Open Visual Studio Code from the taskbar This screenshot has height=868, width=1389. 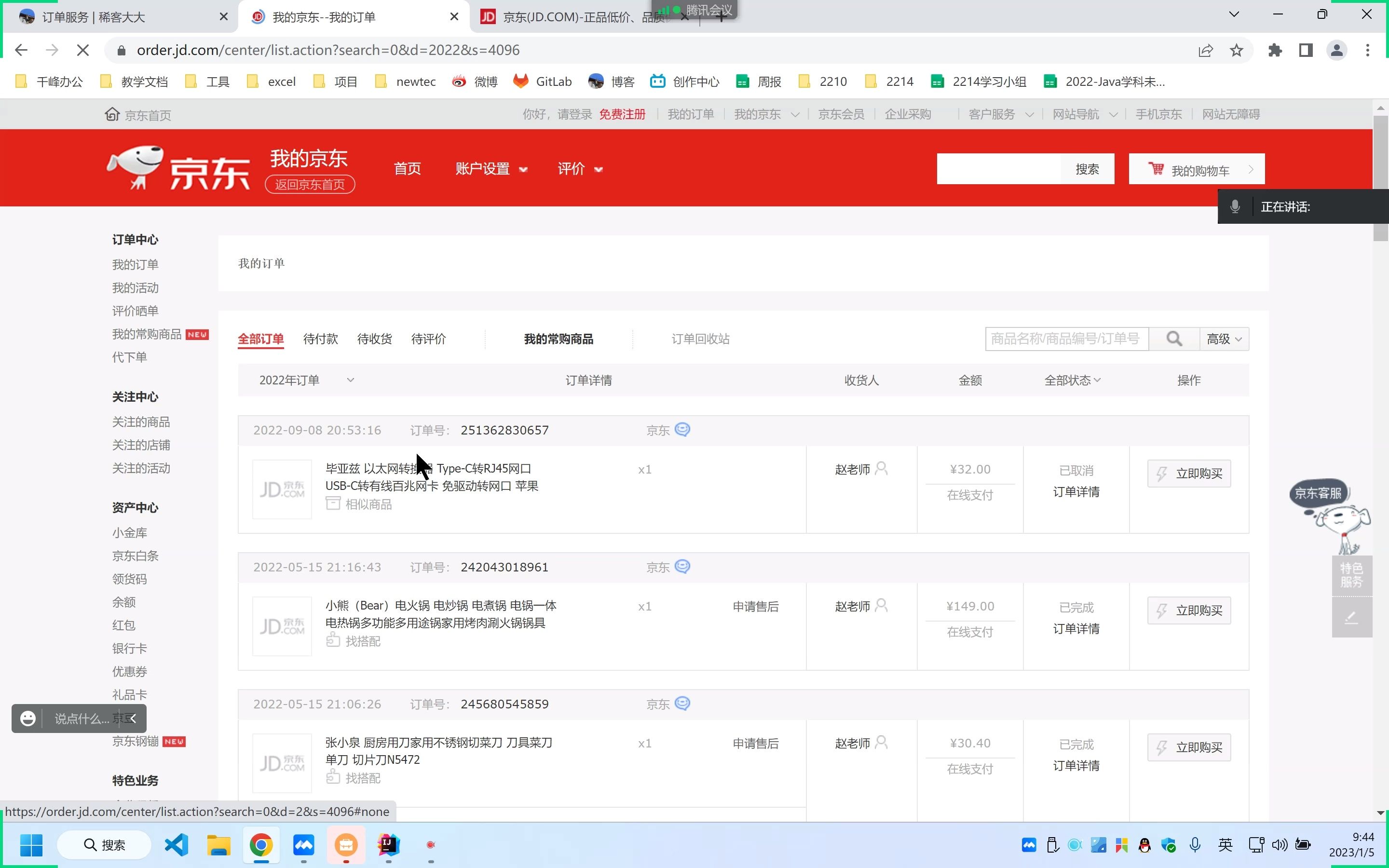177,844
